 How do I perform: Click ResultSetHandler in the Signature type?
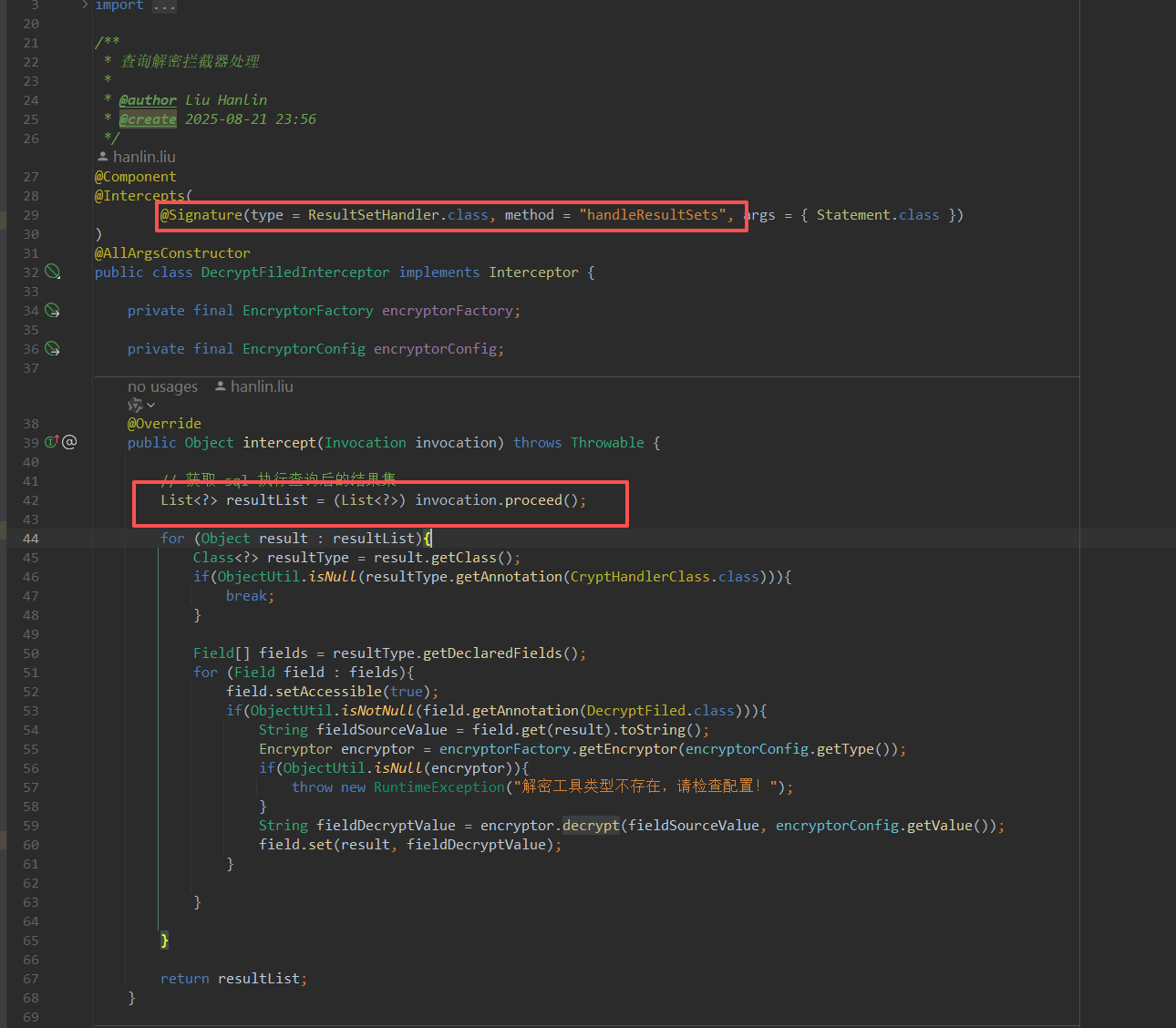coord(374,215)
